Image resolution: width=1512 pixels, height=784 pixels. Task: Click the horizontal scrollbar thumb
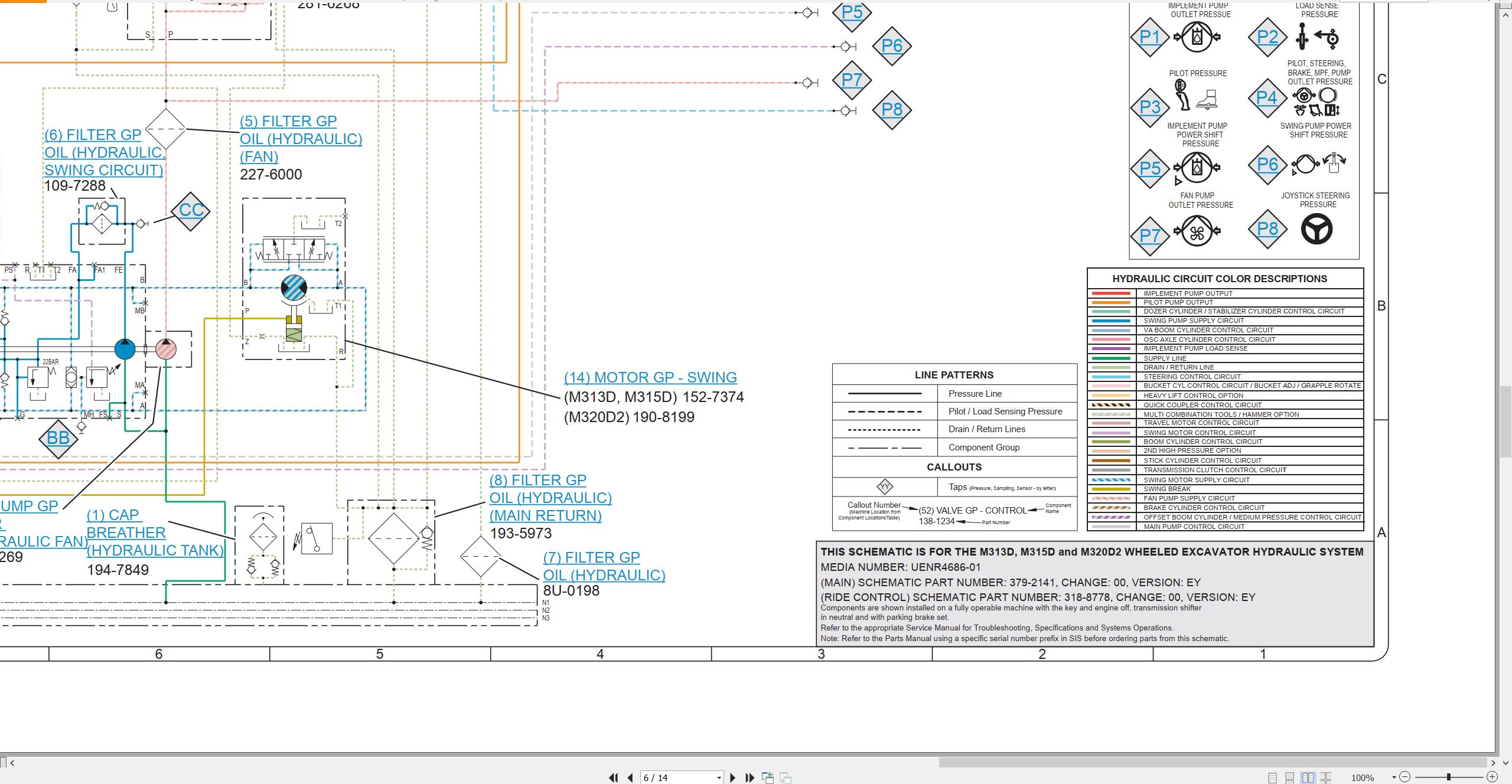click(x=1213, y=762)
